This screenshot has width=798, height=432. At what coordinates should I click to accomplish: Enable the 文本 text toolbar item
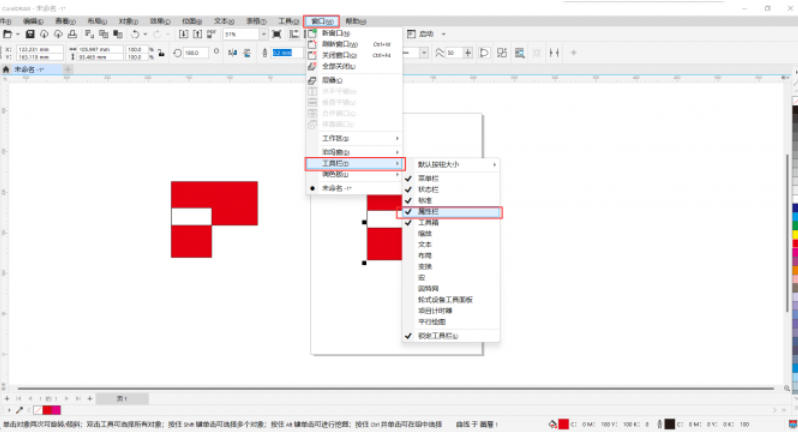click(x=451, y=245)
